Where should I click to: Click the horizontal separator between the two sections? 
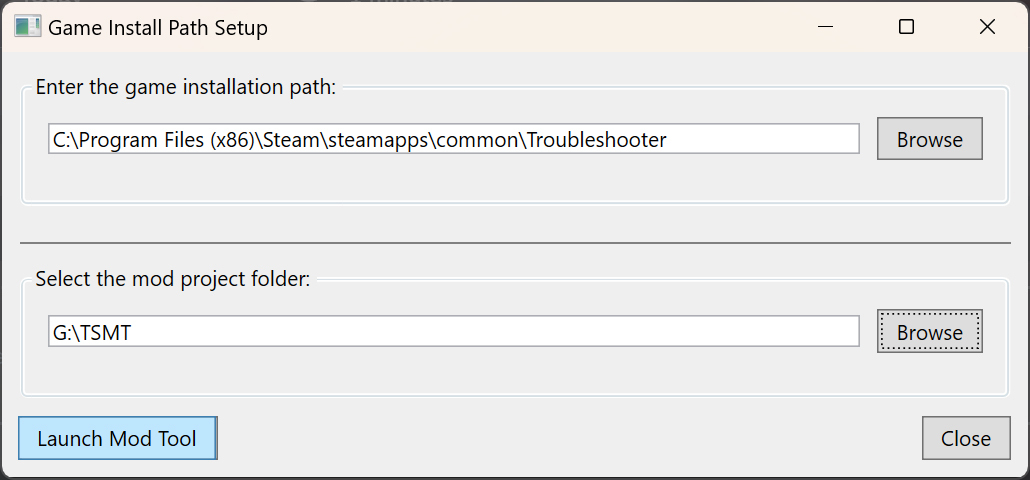515,243
